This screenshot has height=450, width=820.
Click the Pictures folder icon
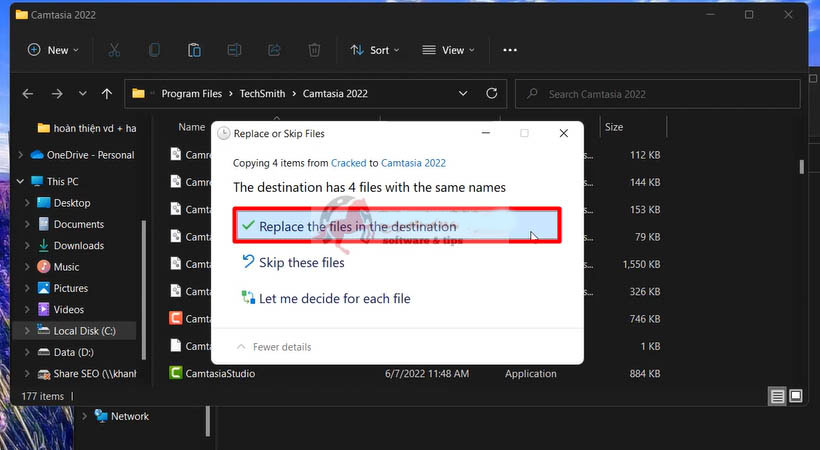point(43,288)
